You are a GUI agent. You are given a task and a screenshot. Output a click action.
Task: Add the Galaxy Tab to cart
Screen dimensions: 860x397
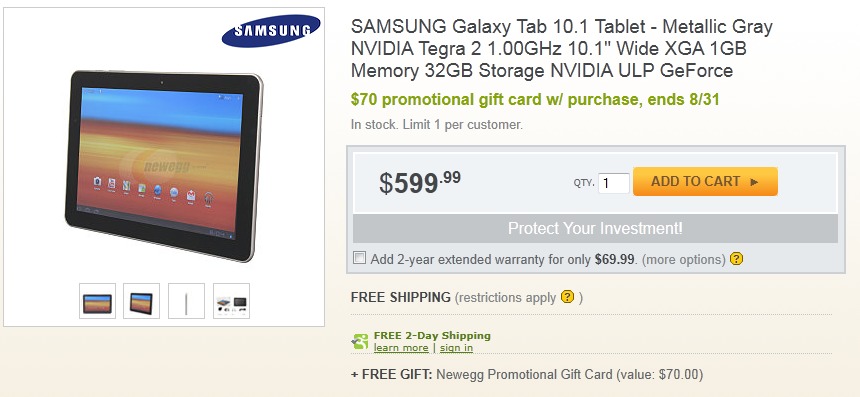(x=705, y=182)
